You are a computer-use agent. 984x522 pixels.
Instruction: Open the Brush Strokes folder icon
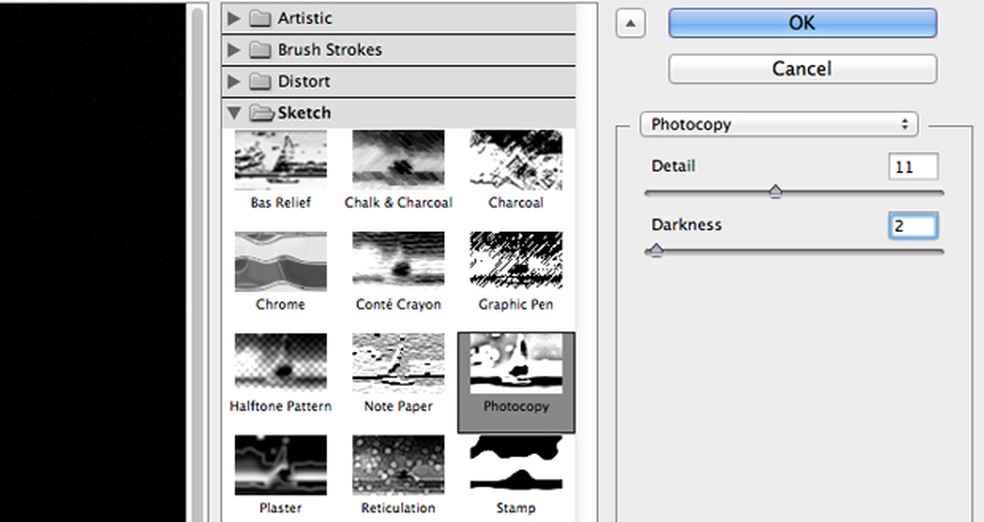pos(260,50)
